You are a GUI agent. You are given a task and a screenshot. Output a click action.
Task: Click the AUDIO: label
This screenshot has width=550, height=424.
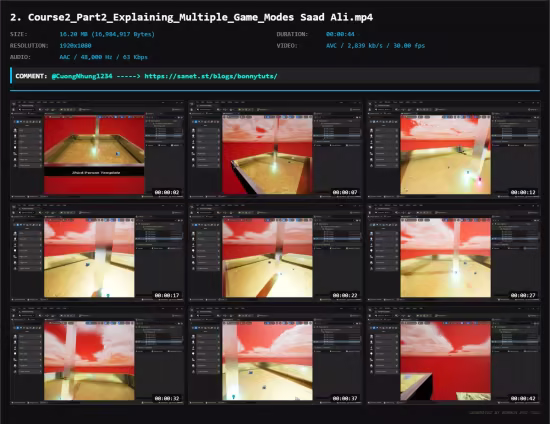click(x=20, y=57)
